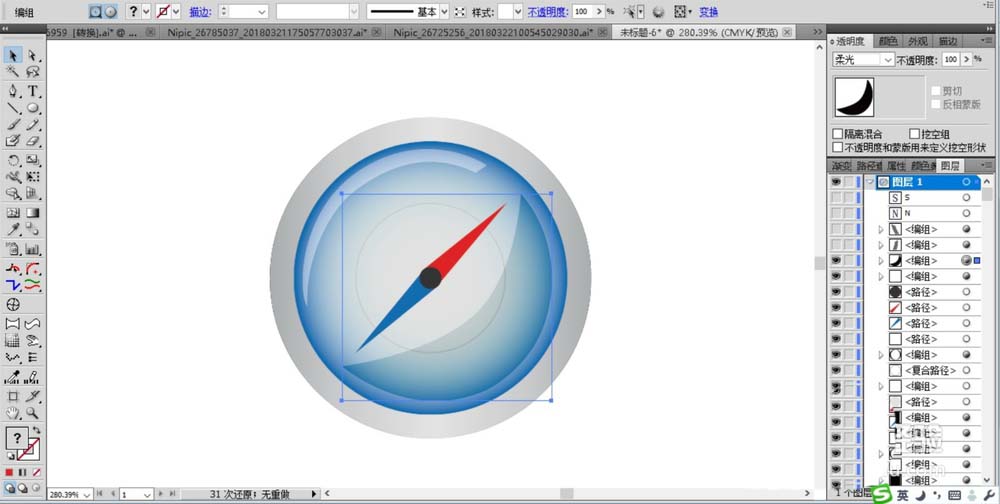Image resolution: width=1000 pixels, height=504 pixels.
Task: Switch to the 外观 panel tab
Action: (918, 41)
